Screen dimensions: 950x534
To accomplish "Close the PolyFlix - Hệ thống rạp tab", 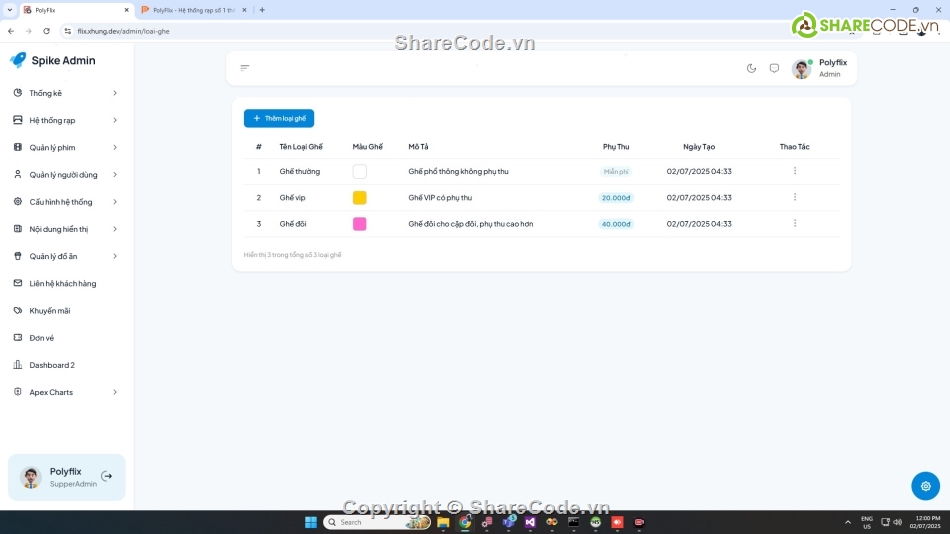I will [244, 10].
